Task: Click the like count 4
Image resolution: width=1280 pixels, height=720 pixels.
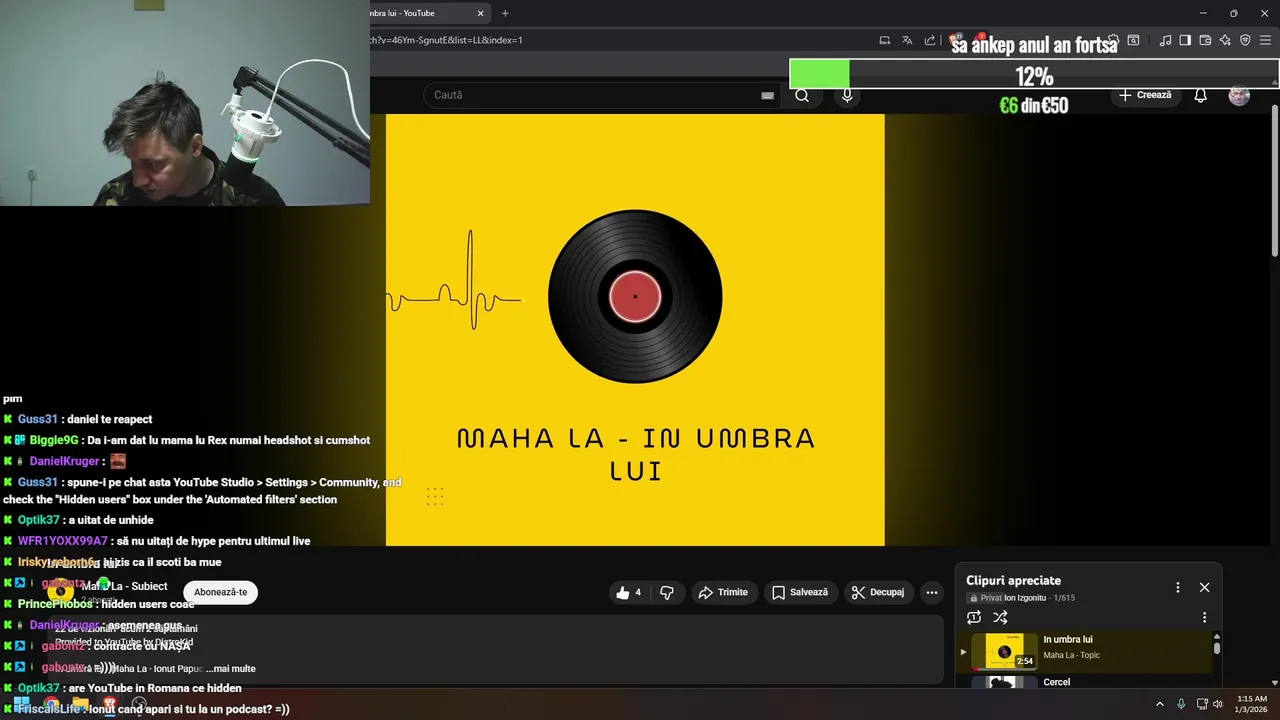Action: pyautogui.click(x=638, y=592)
